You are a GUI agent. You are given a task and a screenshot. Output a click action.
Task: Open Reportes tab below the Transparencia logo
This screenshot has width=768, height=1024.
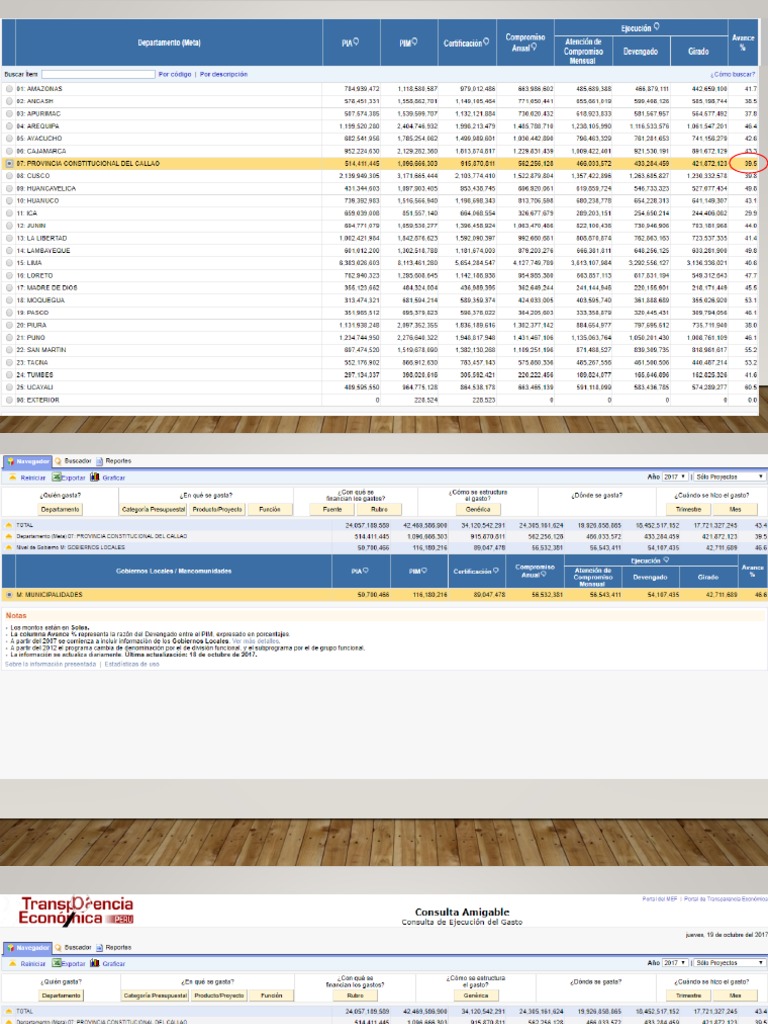[x=117, y=946]
